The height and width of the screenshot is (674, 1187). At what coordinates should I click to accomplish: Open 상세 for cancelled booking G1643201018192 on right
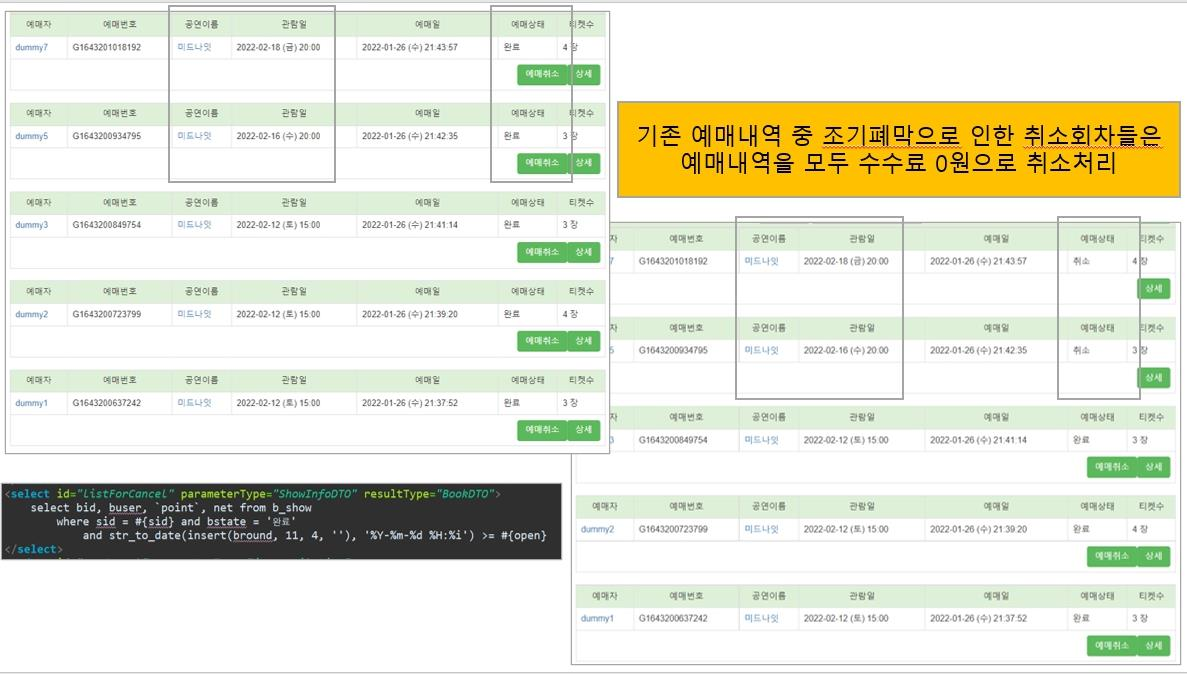pos(1153,288)
